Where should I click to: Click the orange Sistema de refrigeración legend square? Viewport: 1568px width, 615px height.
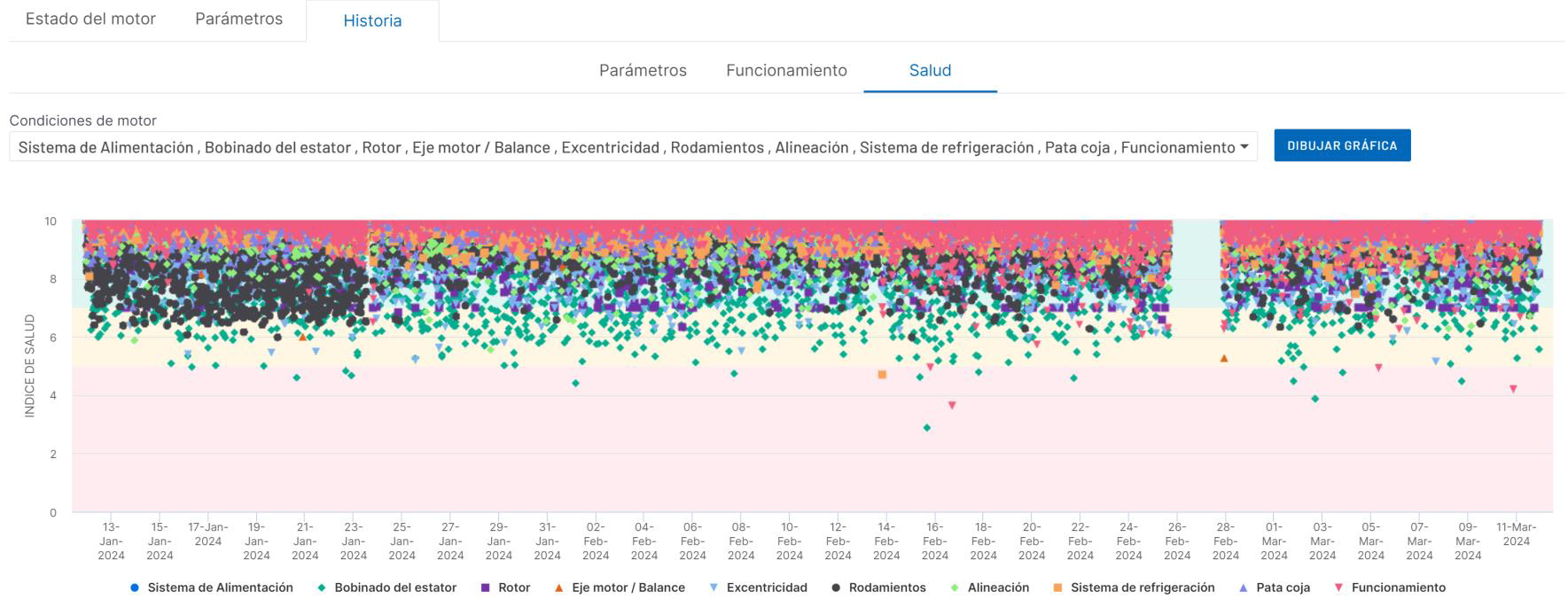tap(1057, 588)
